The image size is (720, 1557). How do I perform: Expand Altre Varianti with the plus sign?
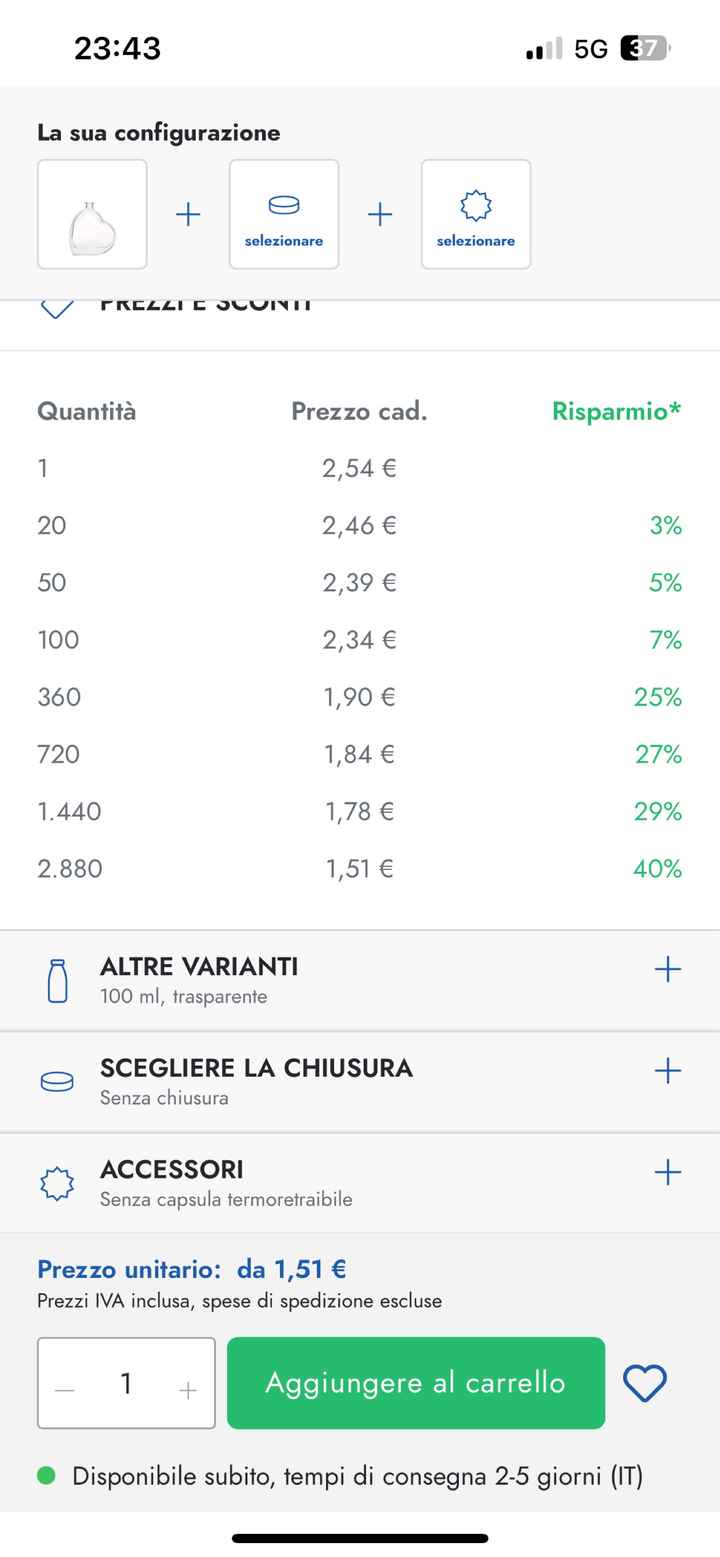tap(667, 969)
